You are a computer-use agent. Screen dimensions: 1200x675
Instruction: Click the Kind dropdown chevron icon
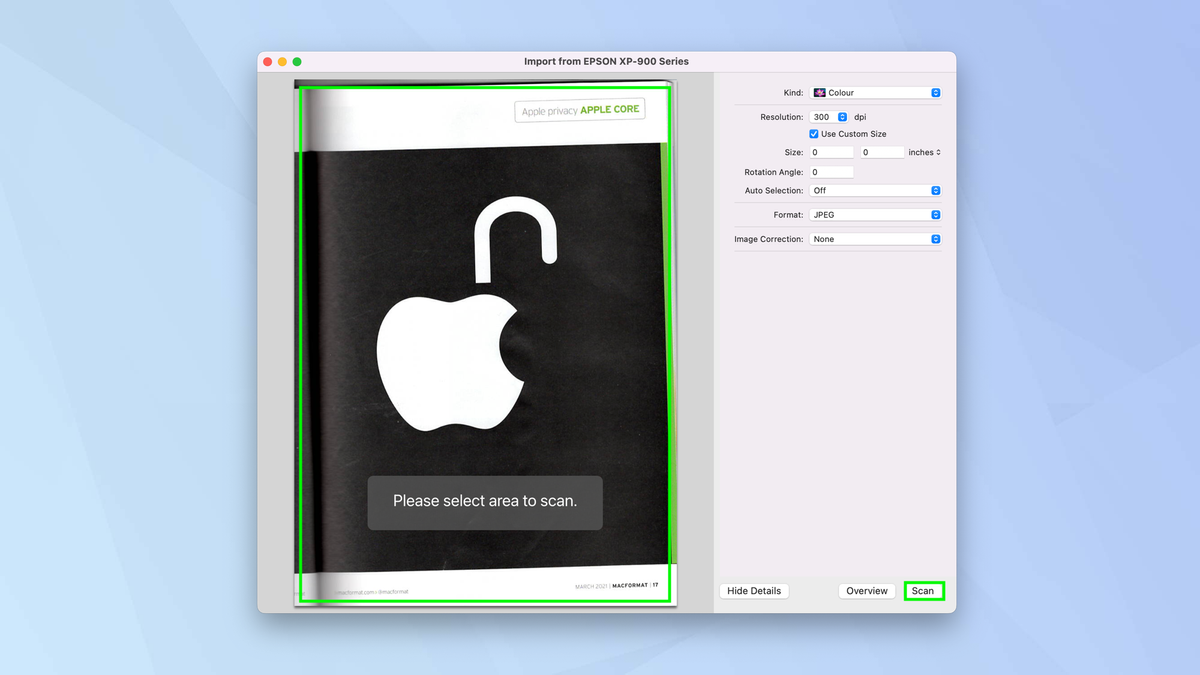[935, 92]
